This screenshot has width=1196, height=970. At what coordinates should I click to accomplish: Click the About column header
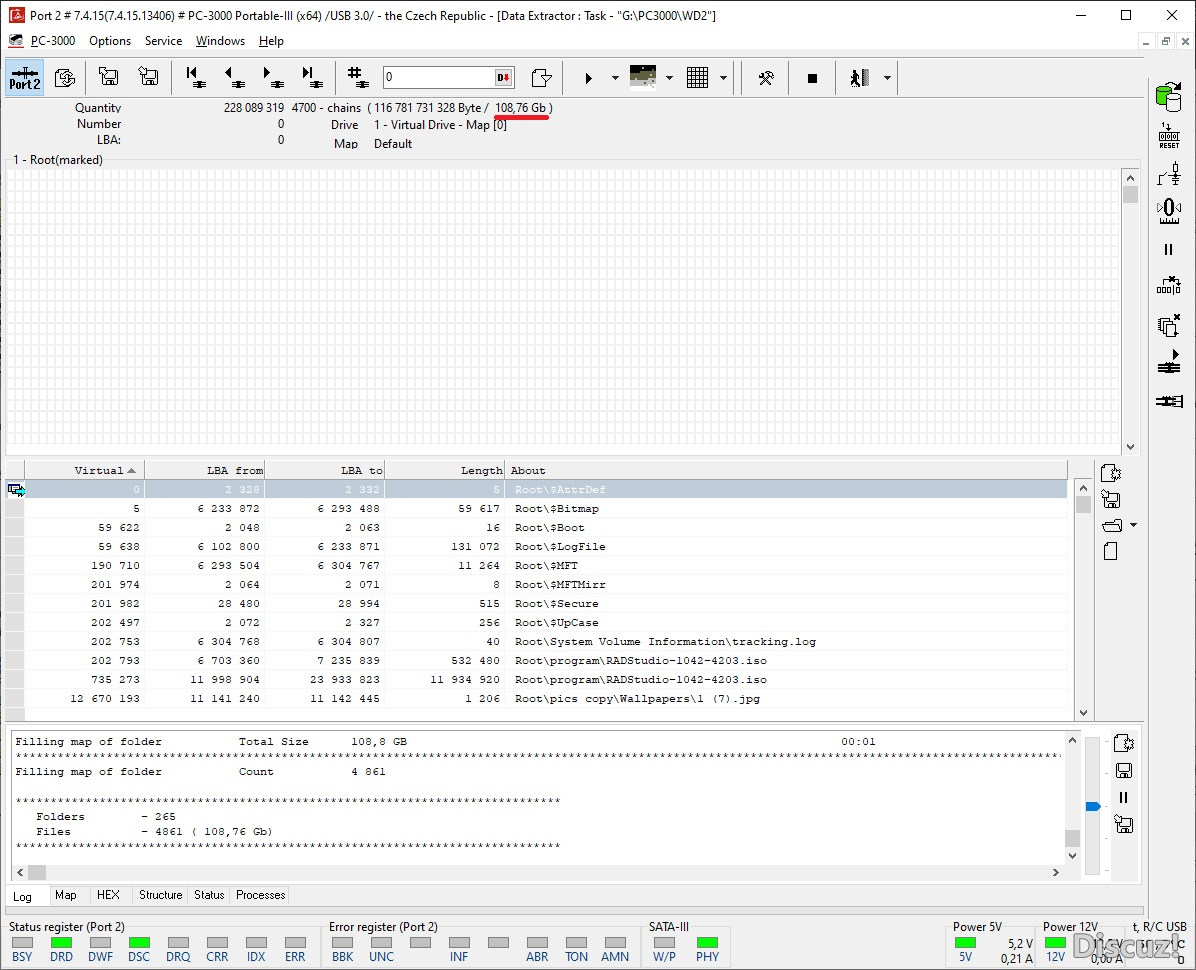[786, 471]
